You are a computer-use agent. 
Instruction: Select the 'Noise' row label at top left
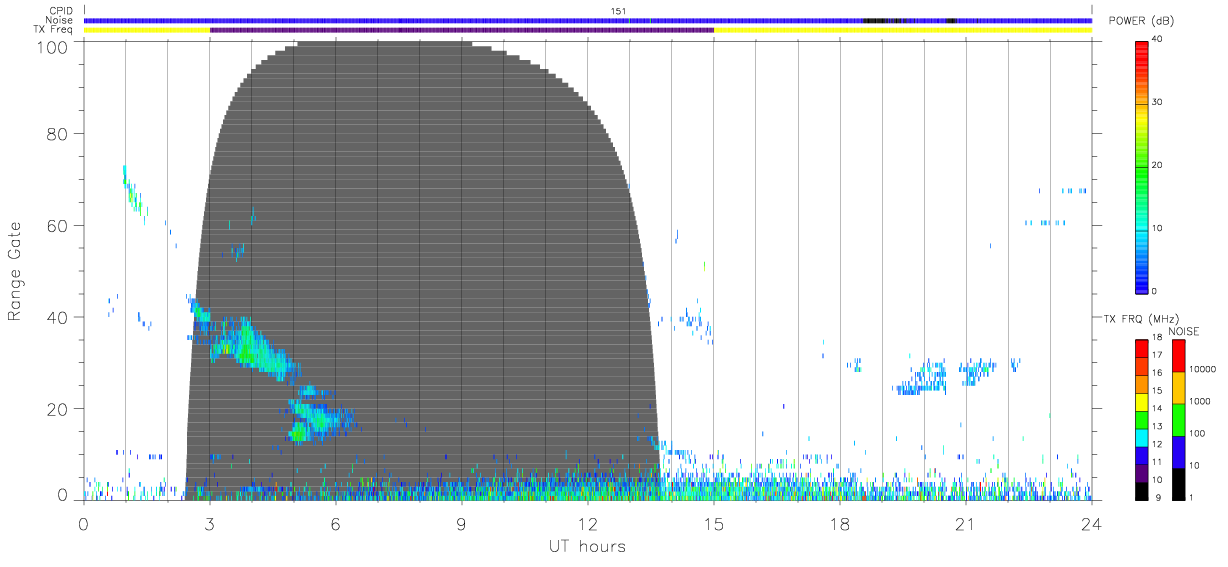pyautogui.click(x=60, y=20)
